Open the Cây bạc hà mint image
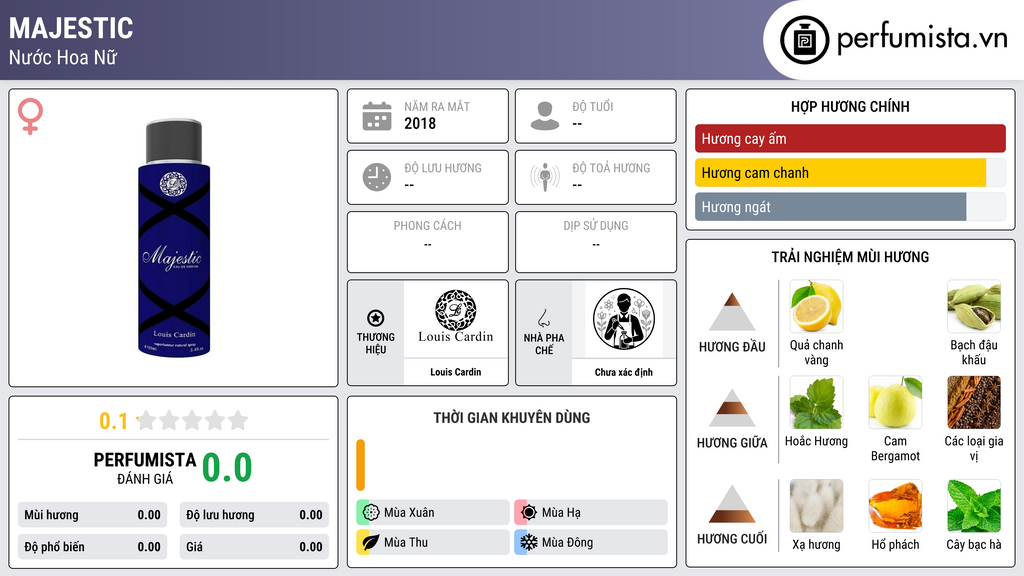This screenshot has height=576, width=1024. tap(974, 506)
